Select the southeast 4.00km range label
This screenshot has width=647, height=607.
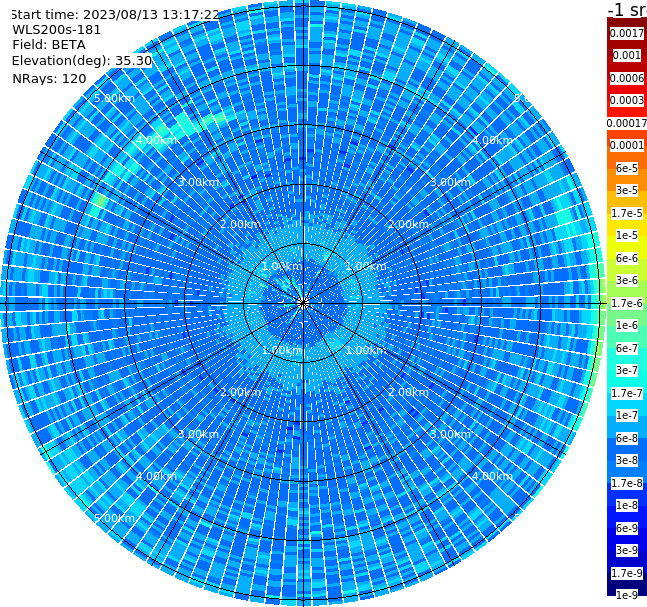[x=492, y=476]
